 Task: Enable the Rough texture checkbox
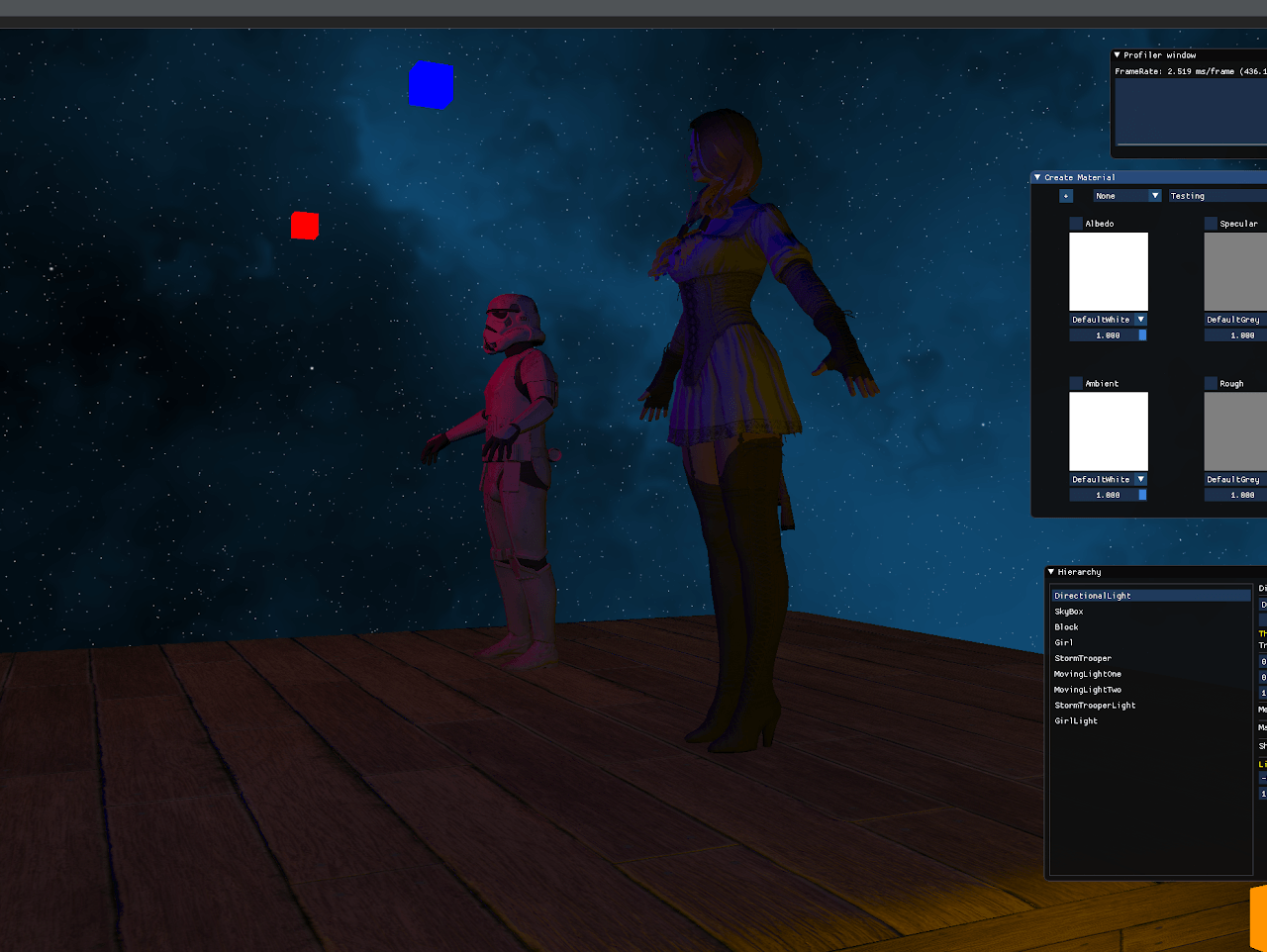tap(1210, 383)
